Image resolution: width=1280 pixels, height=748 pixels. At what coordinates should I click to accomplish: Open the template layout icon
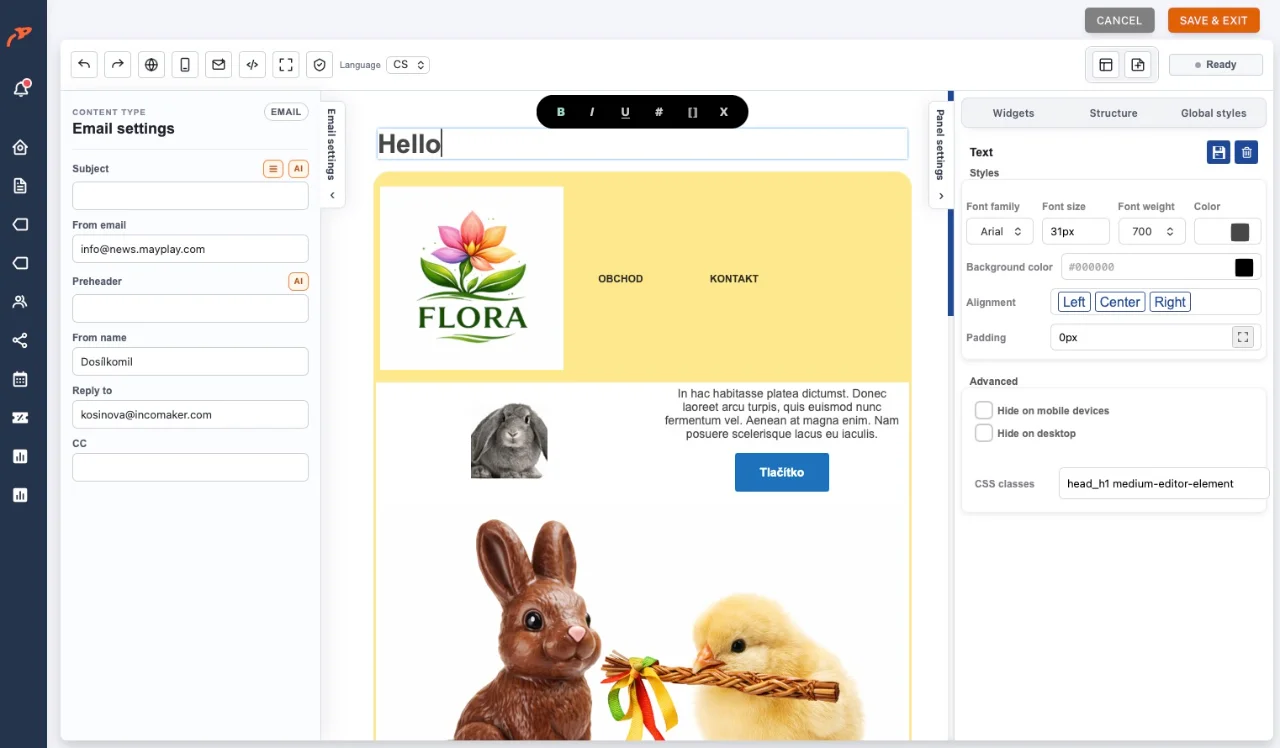[1106, 65]
